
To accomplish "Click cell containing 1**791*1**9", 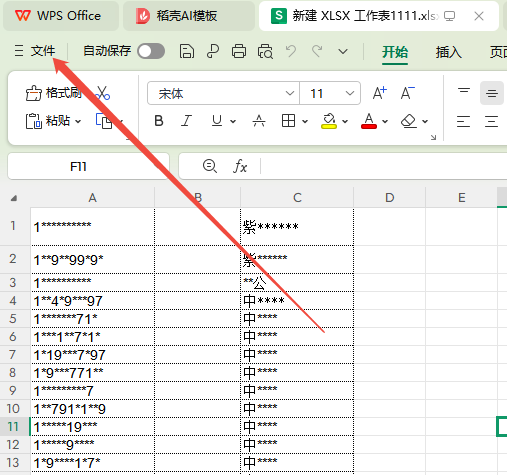I will coord(93,409).
